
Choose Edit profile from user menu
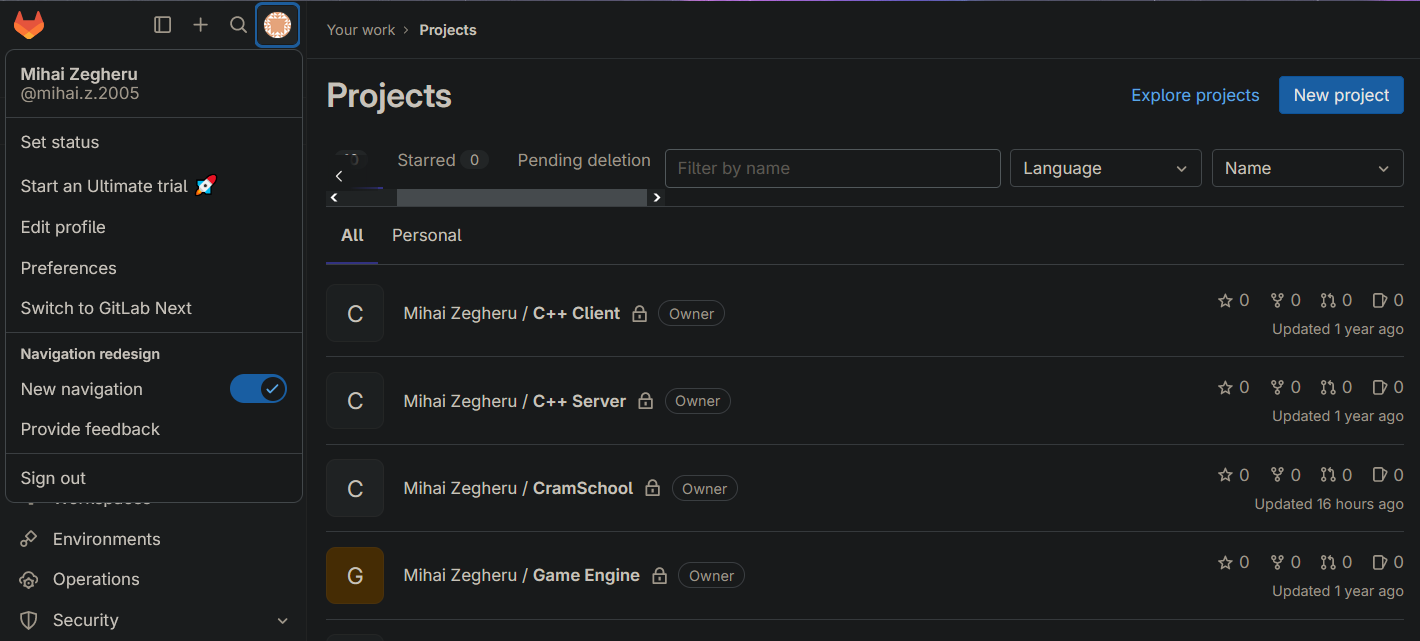coord(63,227)
